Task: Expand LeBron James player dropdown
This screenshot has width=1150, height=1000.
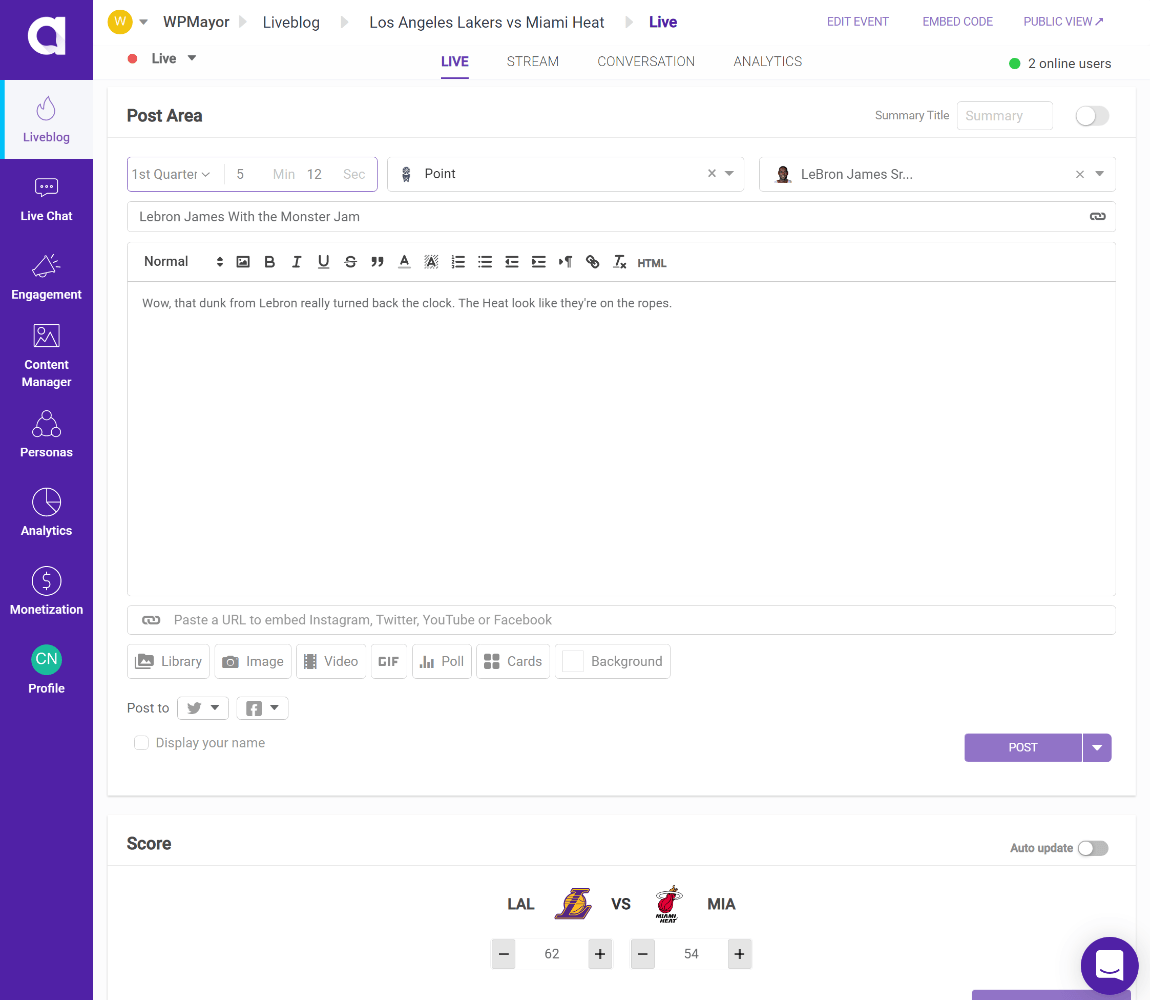Action: (1099, 174)
